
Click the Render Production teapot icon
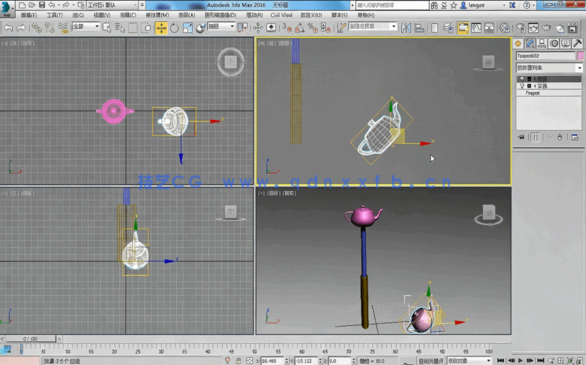pyautogui.click(x=546, y=28)
